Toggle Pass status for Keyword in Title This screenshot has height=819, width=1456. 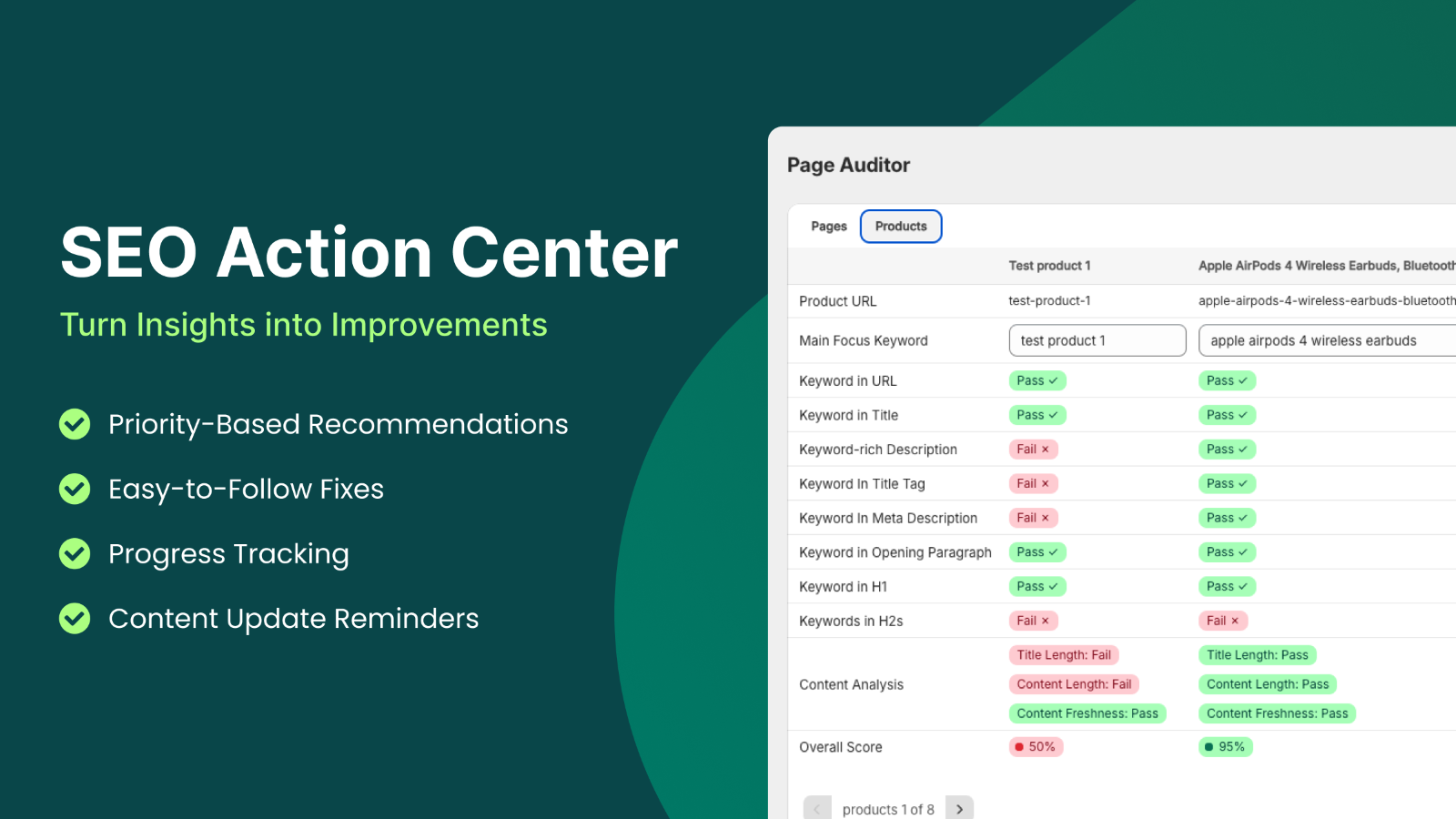pyautogui.click(x=1037, y=414)
